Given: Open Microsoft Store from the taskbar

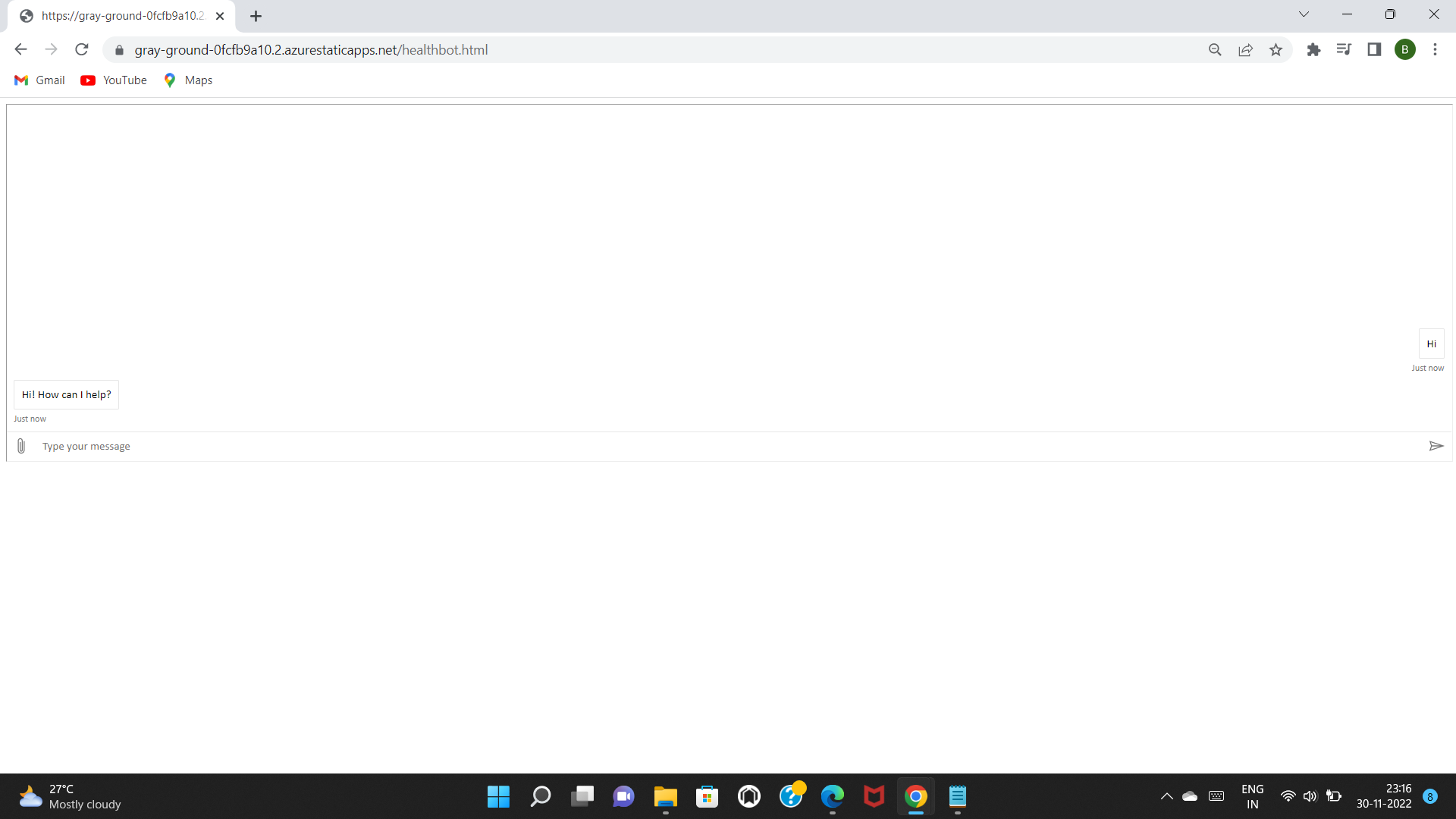Looking at the screenshot, I should point(707,796).
